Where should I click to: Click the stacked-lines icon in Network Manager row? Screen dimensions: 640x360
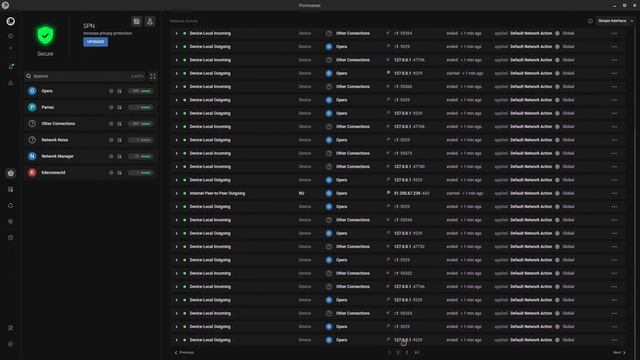coord(119,157)
